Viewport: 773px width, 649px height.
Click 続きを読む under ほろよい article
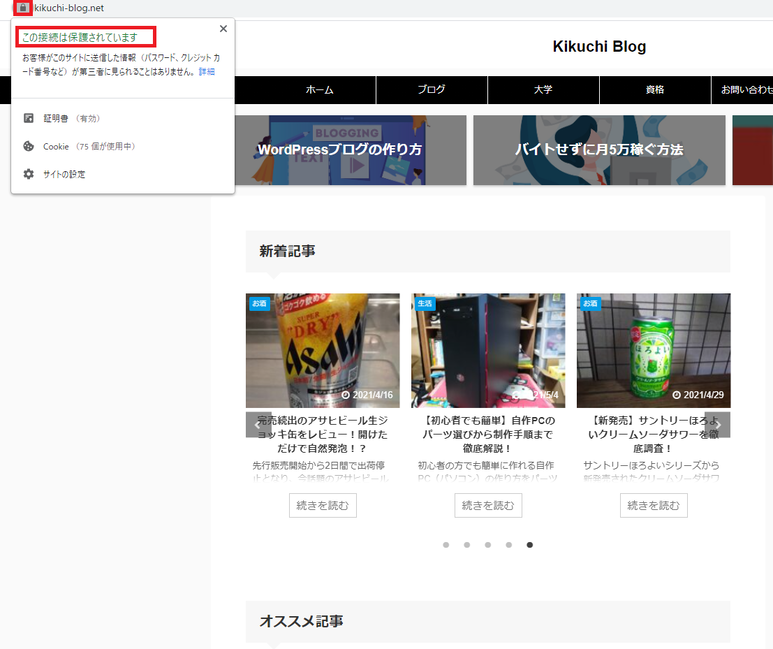pos(654,505)
